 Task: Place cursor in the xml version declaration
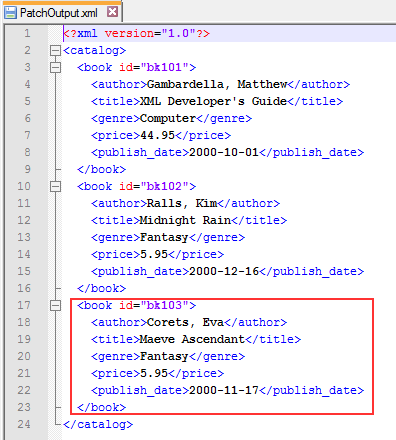[x=136, y=34]
